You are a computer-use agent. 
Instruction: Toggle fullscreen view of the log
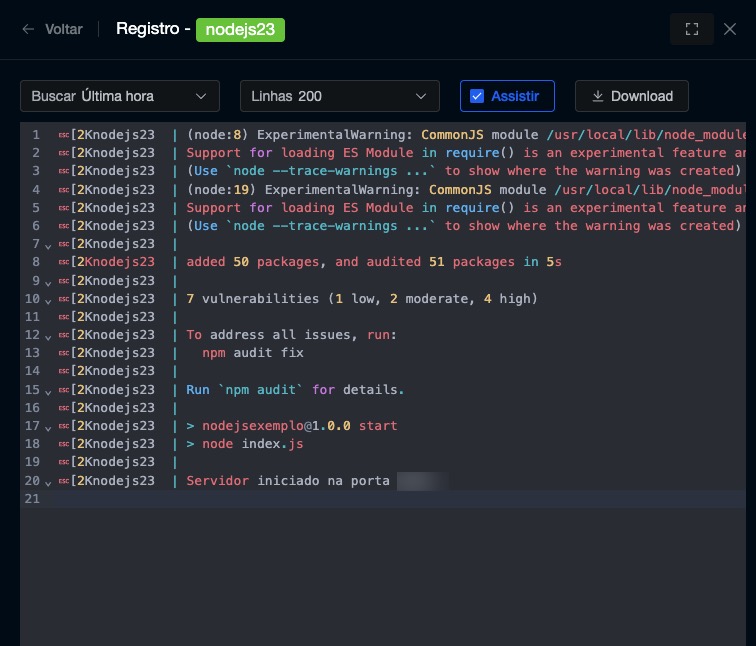click(692, 29)
